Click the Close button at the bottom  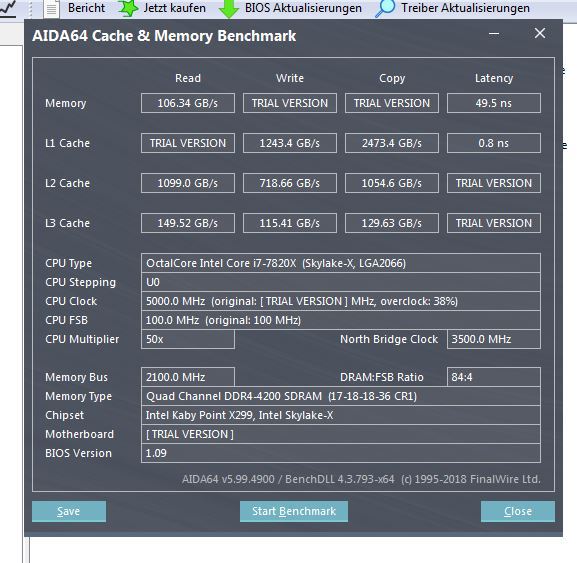tap(518, 511)
